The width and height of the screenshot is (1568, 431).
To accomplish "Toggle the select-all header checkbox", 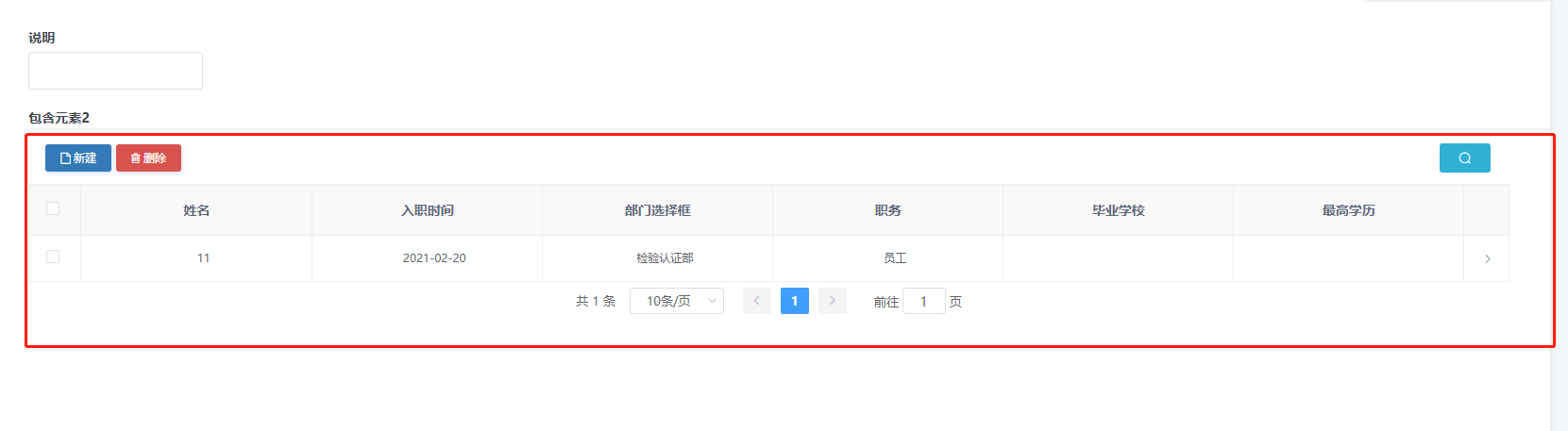I will [53, 208].
